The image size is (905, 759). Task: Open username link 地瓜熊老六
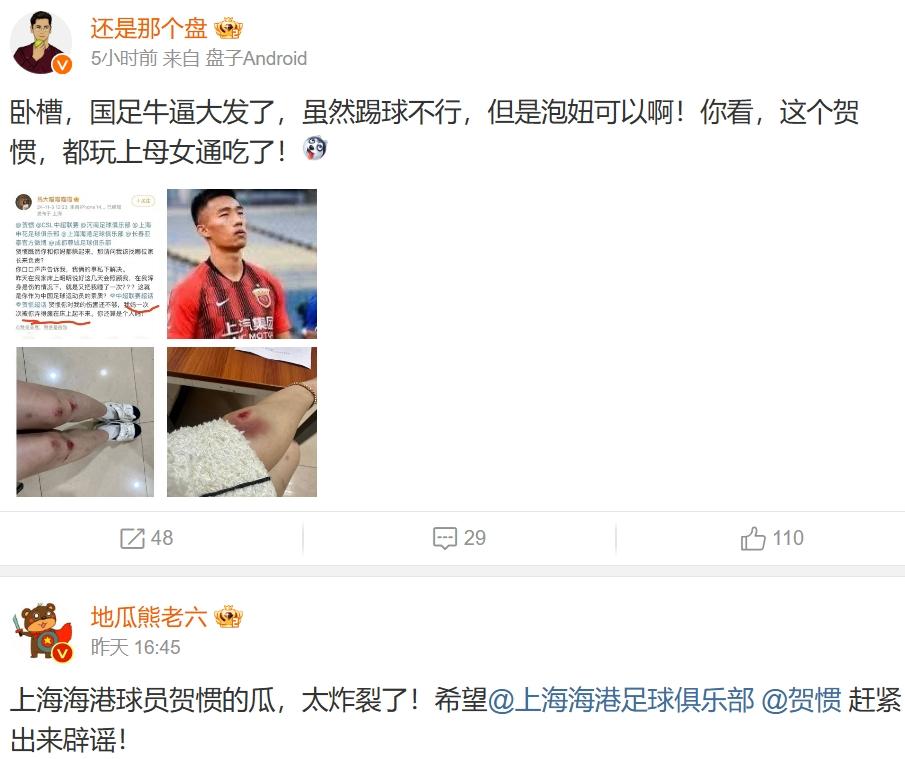pyautogui.click(x=149, y=617)
